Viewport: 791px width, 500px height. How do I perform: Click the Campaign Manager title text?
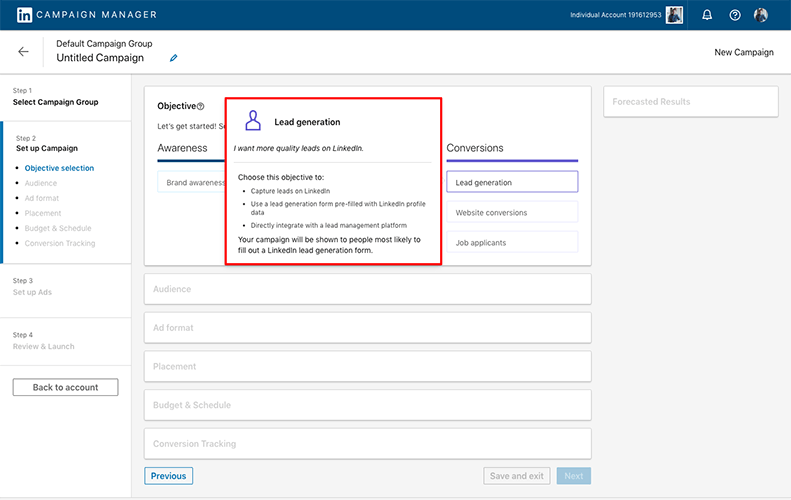click(x=96, y=15)
